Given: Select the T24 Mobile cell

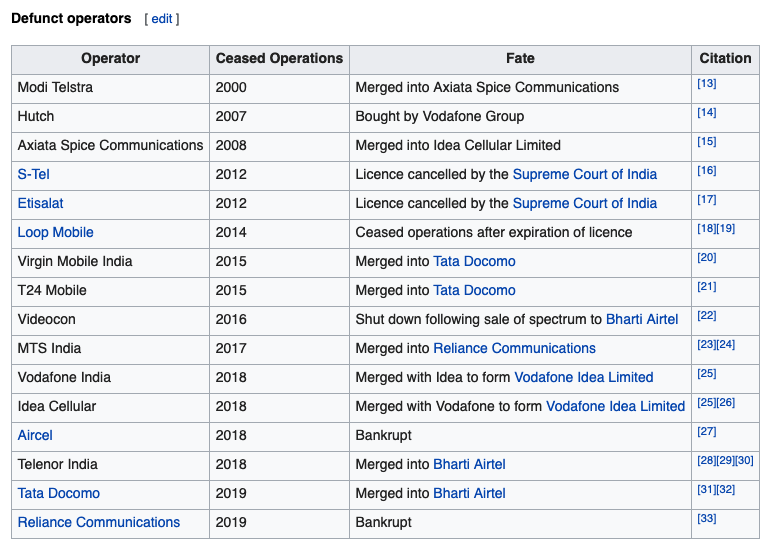Looking at the screenshot, I should tap(110, 290).
